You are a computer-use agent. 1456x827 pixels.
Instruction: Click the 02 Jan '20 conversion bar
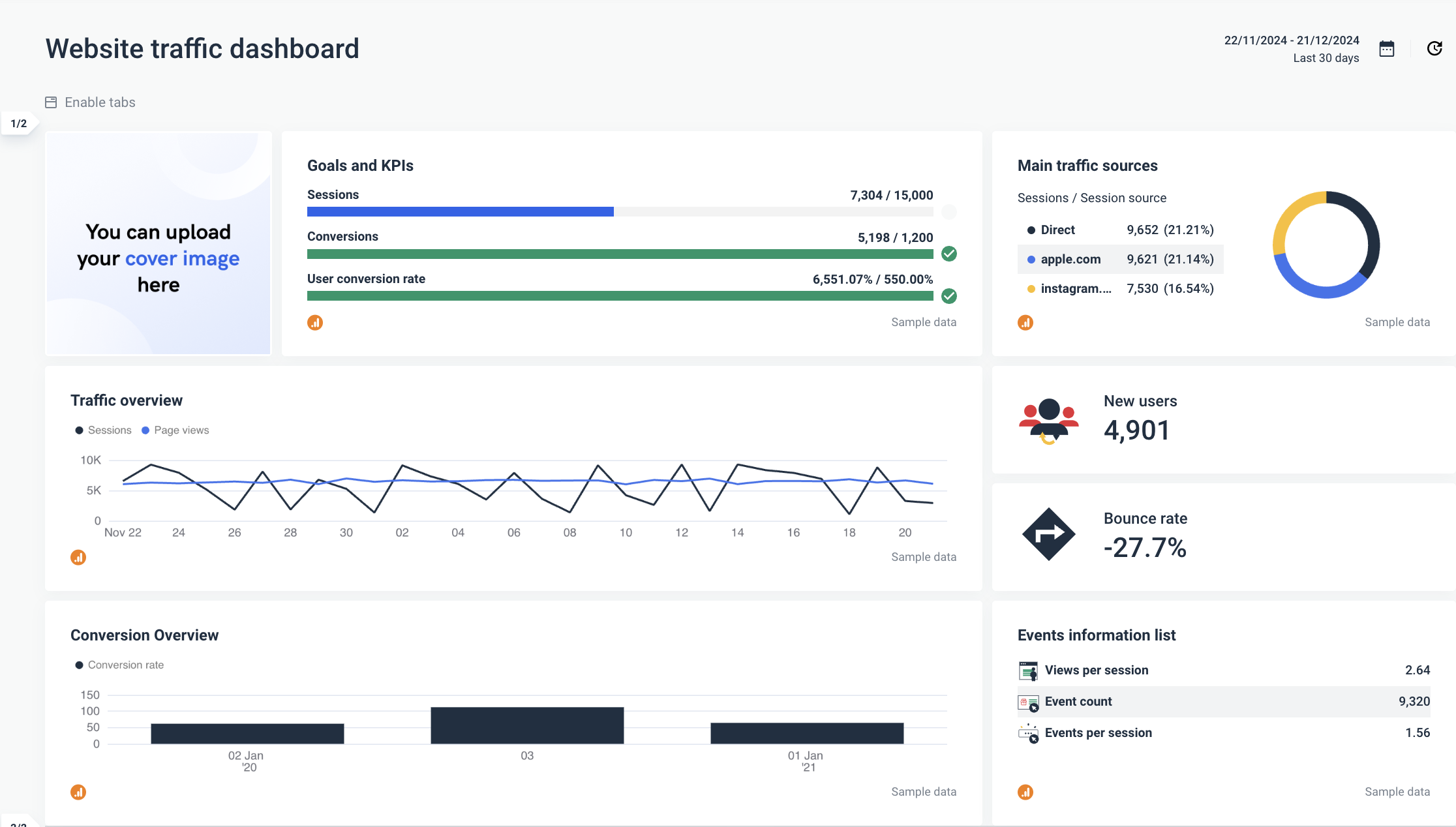click(x=247, y=734)
